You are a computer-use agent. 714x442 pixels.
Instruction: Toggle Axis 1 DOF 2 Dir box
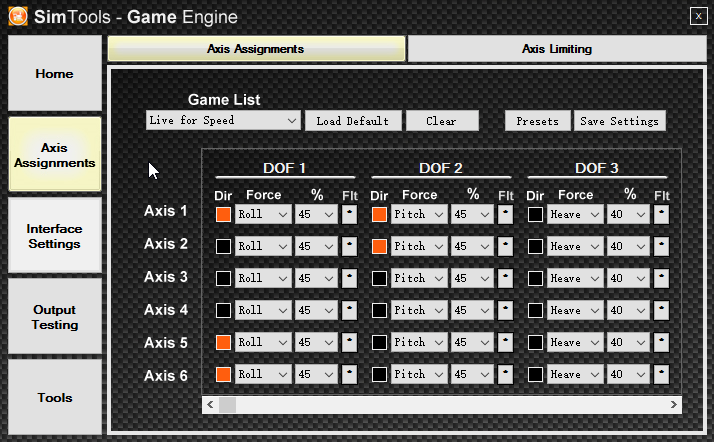[379, 214]
